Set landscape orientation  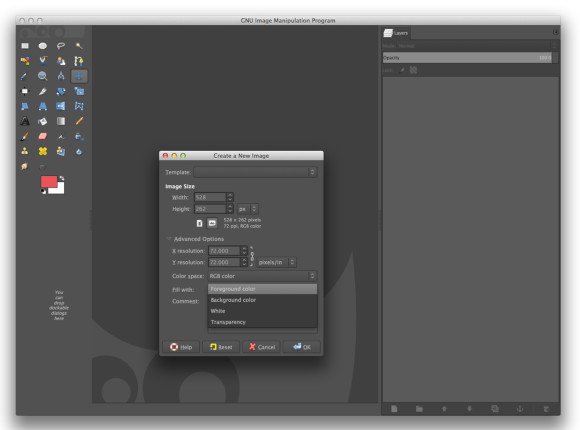point(212,223)
